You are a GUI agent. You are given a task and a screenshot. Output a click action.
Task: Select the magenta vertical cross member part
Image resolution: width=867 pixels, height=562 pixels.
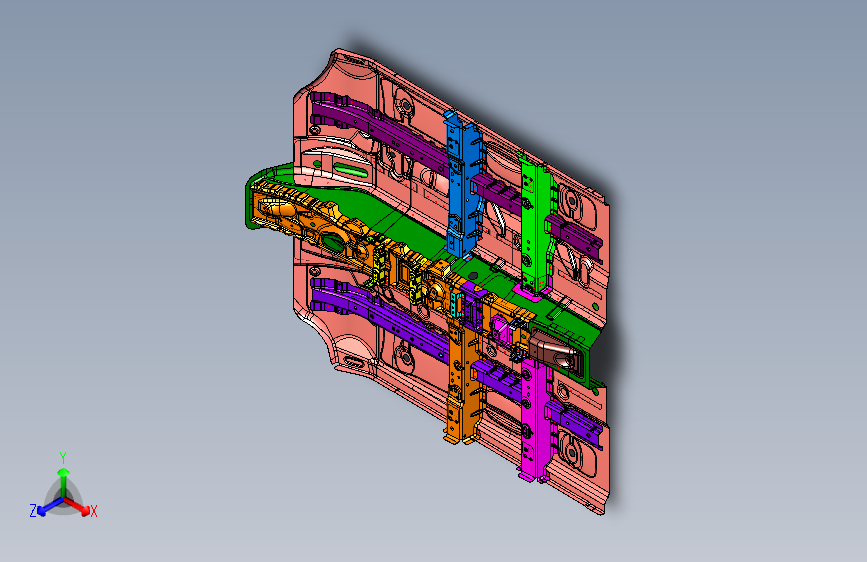tap(534, 419)
